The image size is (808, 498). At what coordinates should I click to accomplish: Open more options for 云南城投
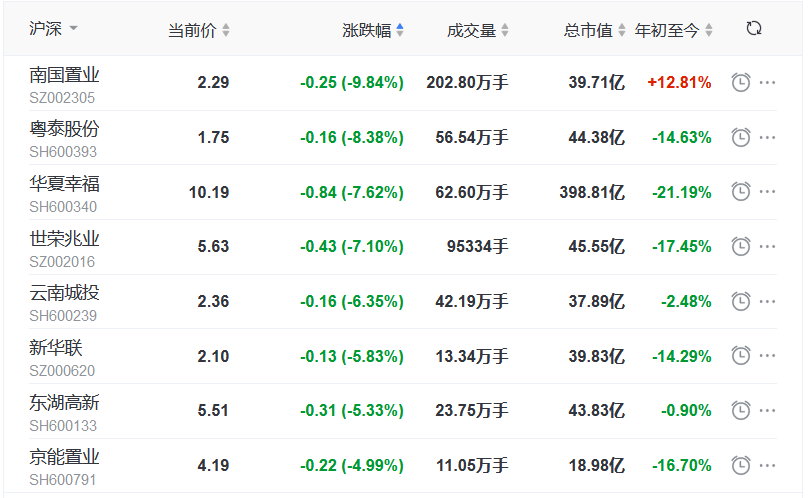[x=767, y=301]
